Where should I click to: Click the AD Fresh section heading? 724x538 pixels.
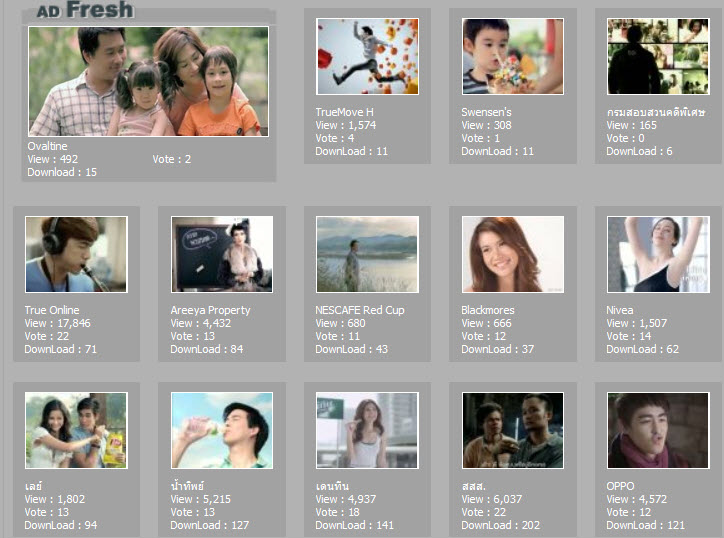[85, 10]
